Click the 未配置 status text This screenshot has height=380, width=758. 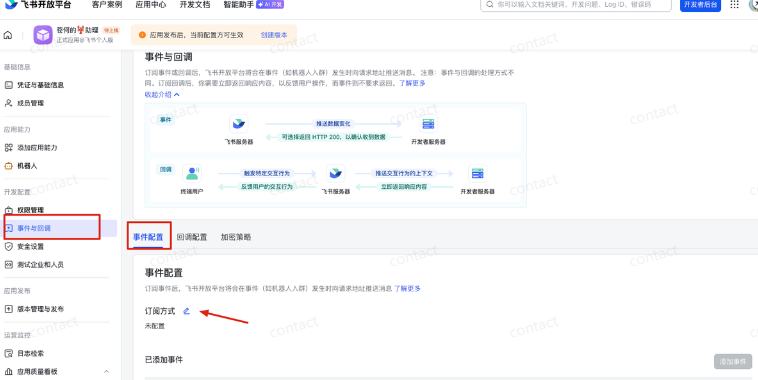coord(155,326)
